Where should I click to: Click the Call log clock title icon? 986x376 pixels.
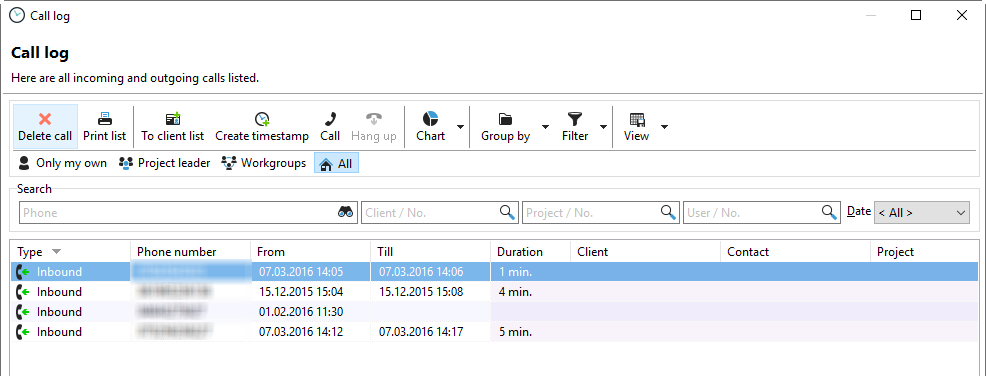pyautogui.click(x=17, y=16)
